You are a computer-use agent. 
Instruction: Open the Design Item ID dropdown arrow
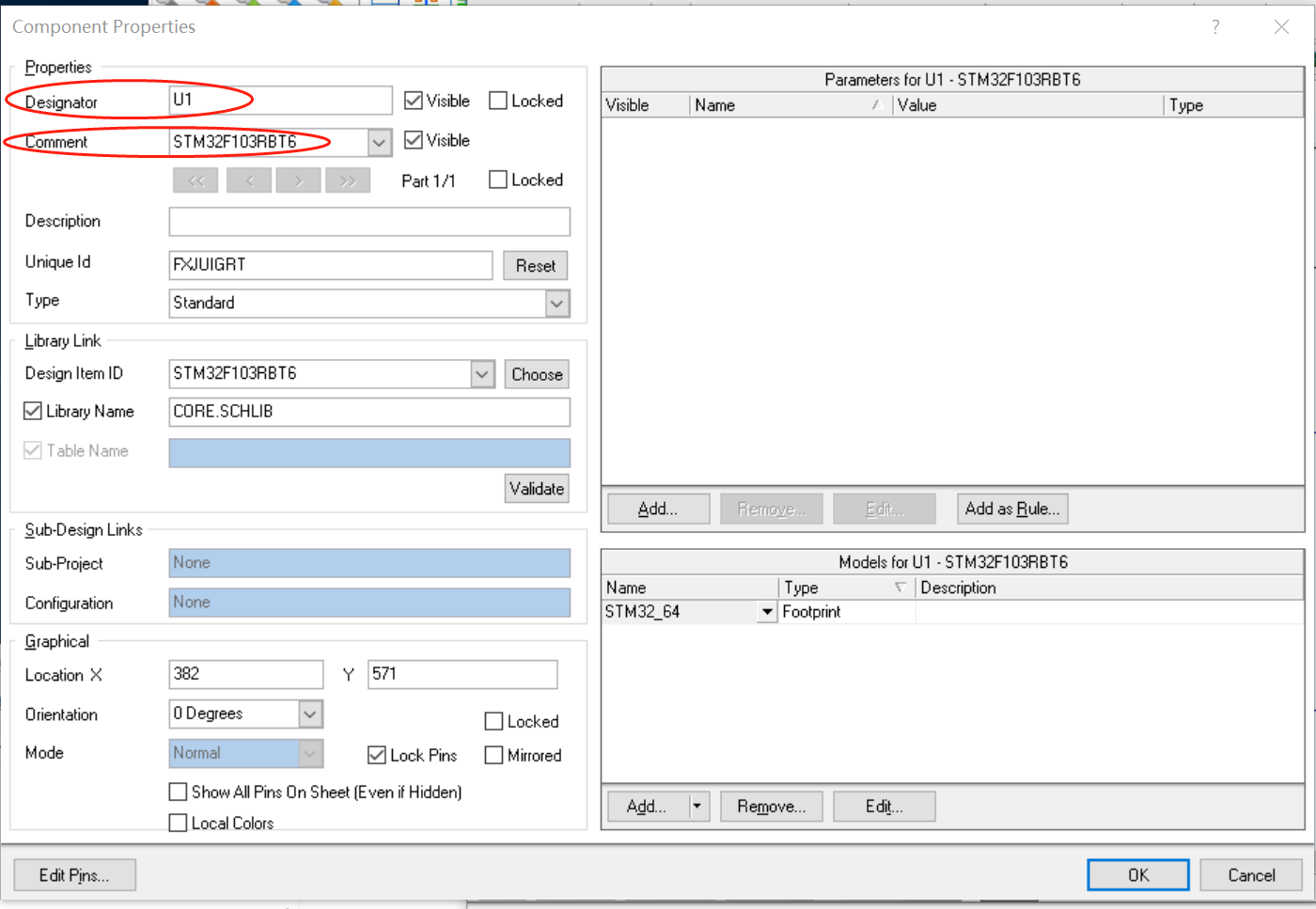482,374
